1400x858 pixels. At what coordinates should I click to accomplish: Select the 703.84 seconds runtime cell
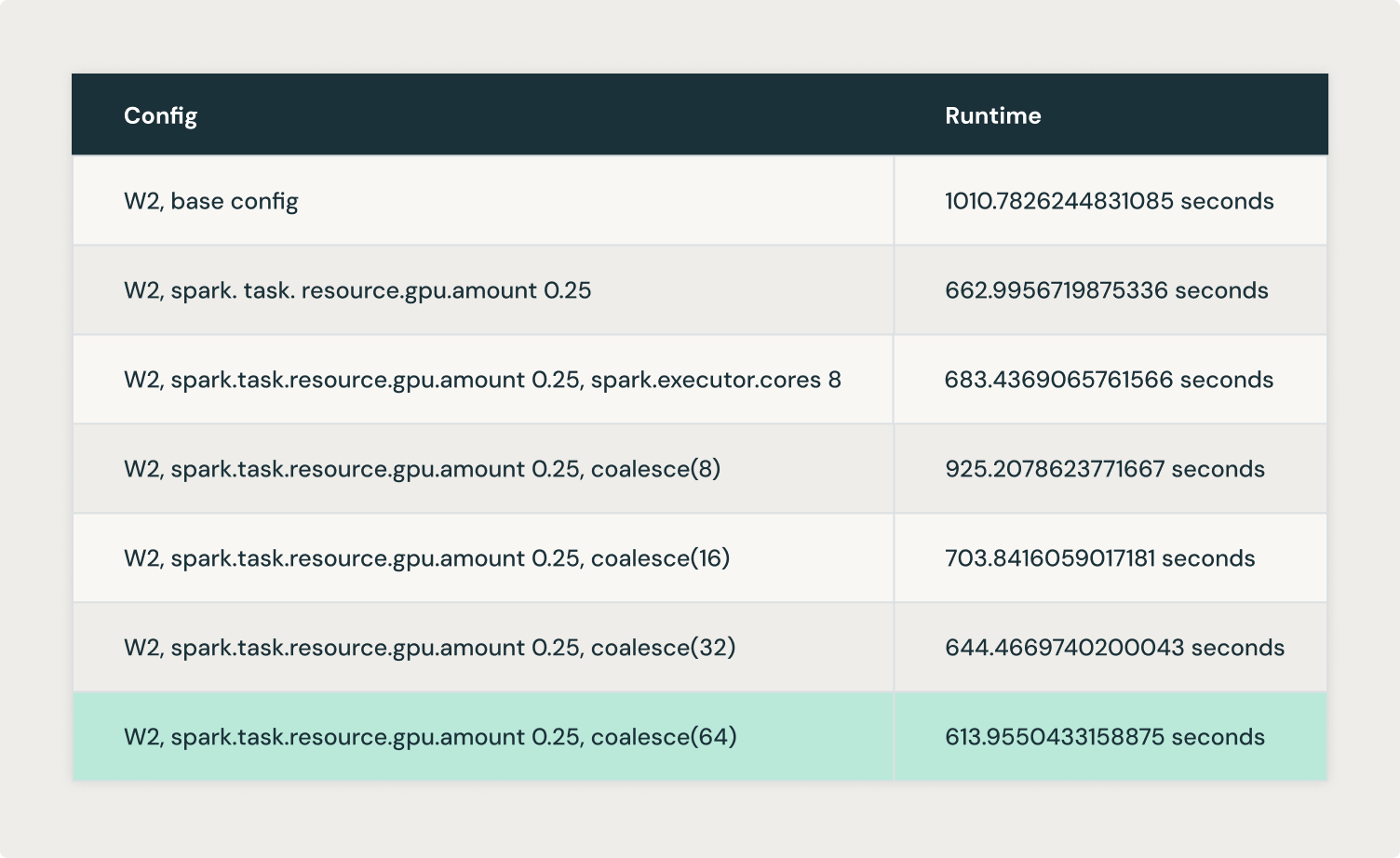(x=1099, y=558)
